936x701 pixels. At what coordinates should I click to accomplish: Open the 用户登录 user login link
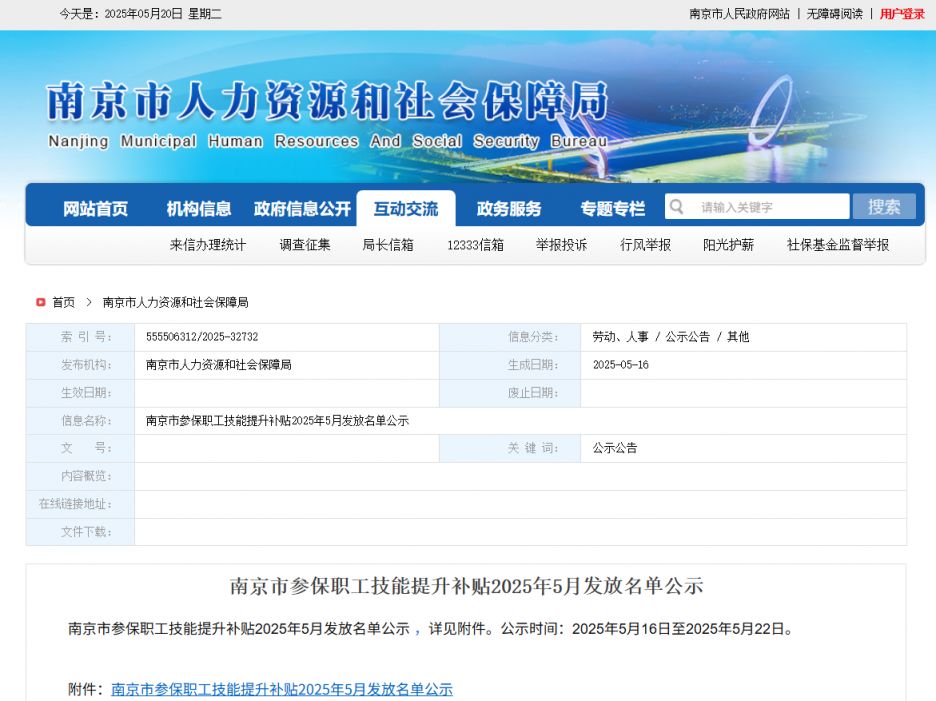(900, 14)
